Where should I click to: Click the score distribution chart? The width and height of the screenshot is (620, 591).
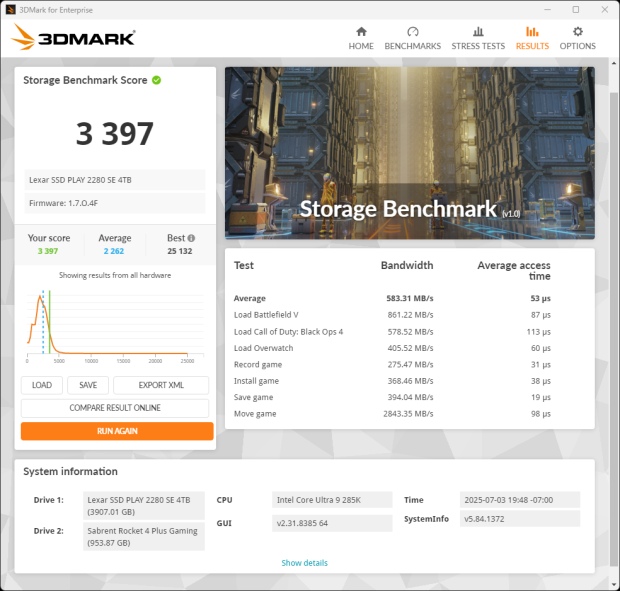click(115, 326)
